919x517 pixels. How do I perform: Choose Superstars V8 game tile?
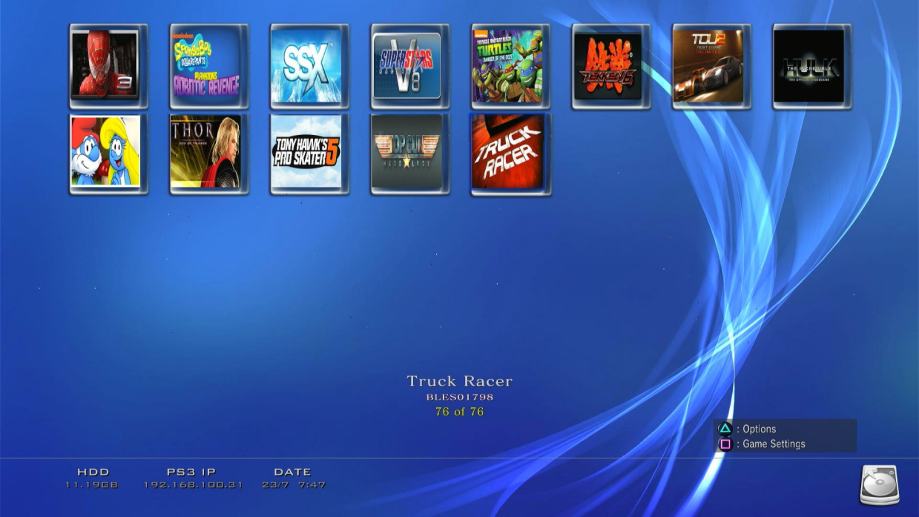[x=410, y=66]
